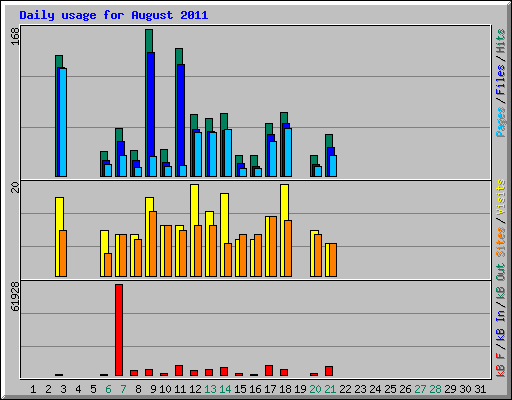Click the cyan pages bar on day 3
The image size is (512, 400).
click(63, 122)
